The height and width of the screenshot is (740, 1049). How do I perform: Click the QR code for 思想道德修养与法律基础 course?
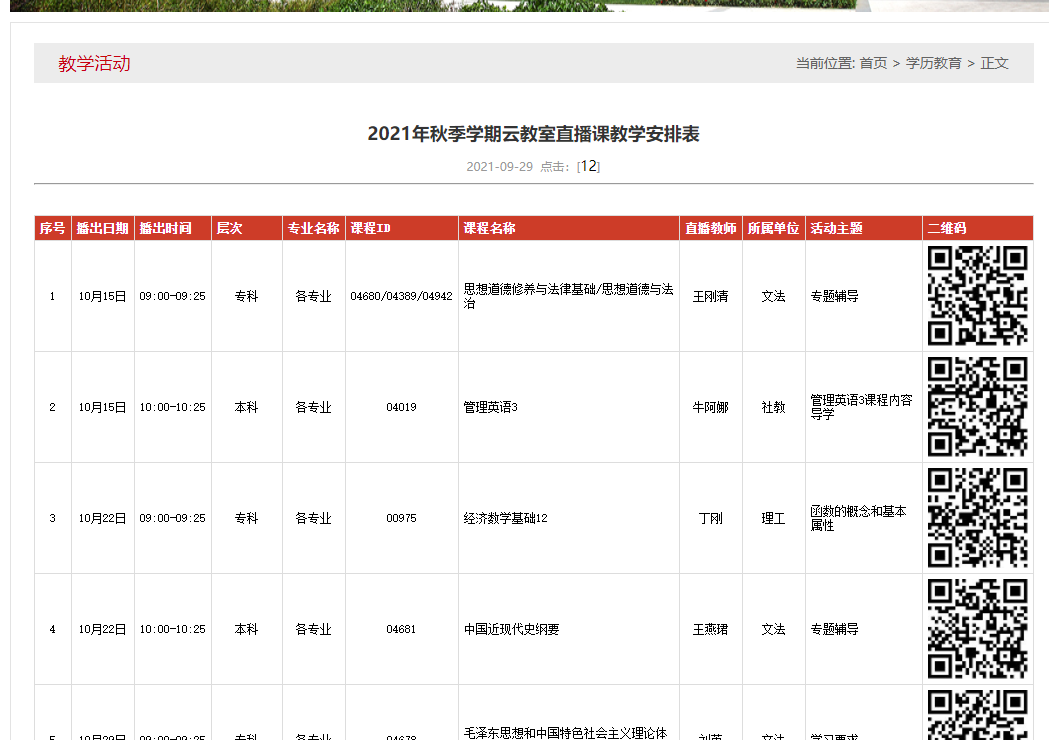coord(977,296)
